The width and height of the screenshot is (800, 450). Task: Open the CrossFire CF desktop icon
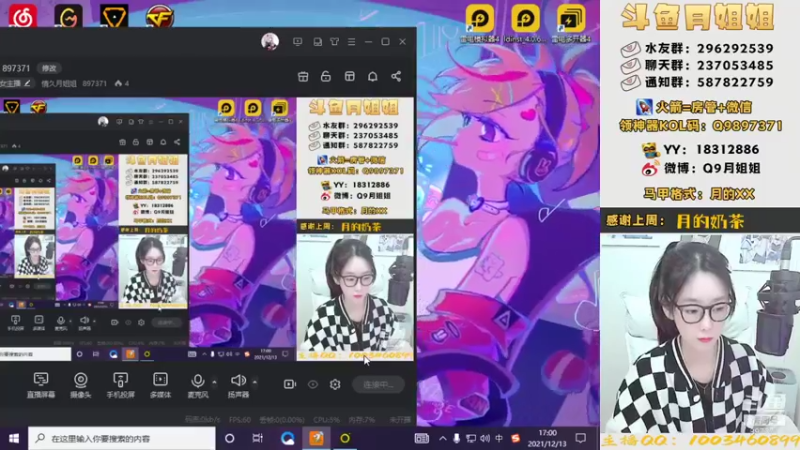pyautogui.click(x=160, y=16)
